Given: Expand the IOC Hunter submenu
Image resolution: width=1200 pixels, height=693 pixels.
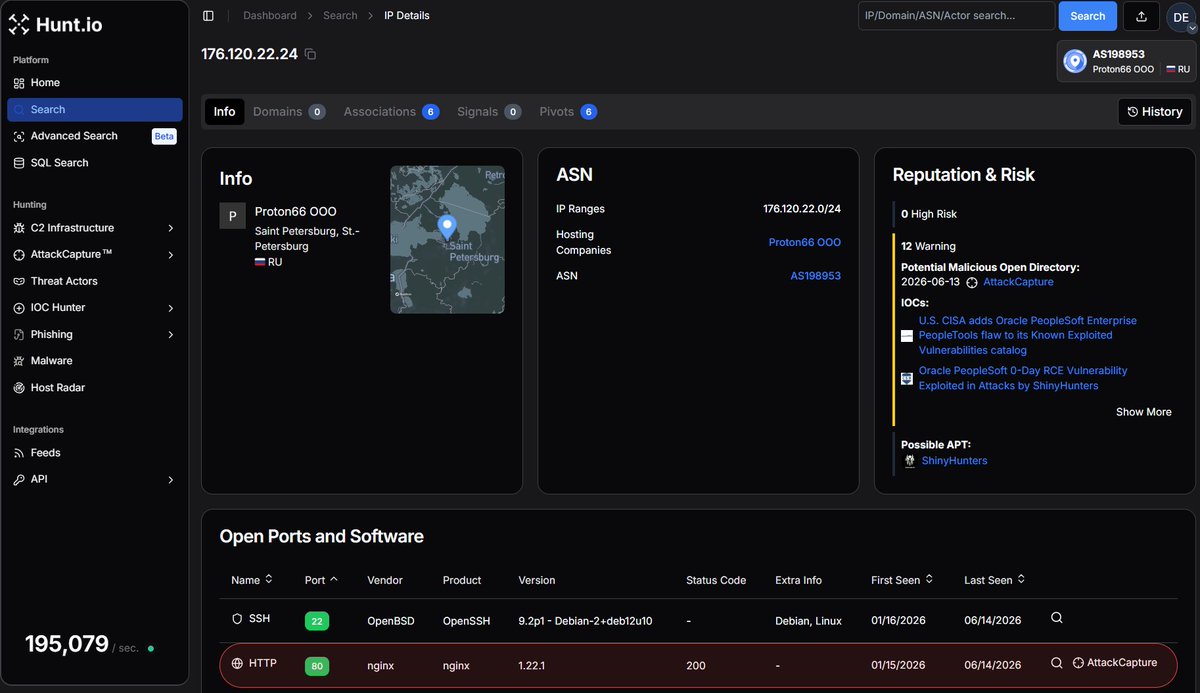Looking at the screenshot, I should click(x=95, y=308).
